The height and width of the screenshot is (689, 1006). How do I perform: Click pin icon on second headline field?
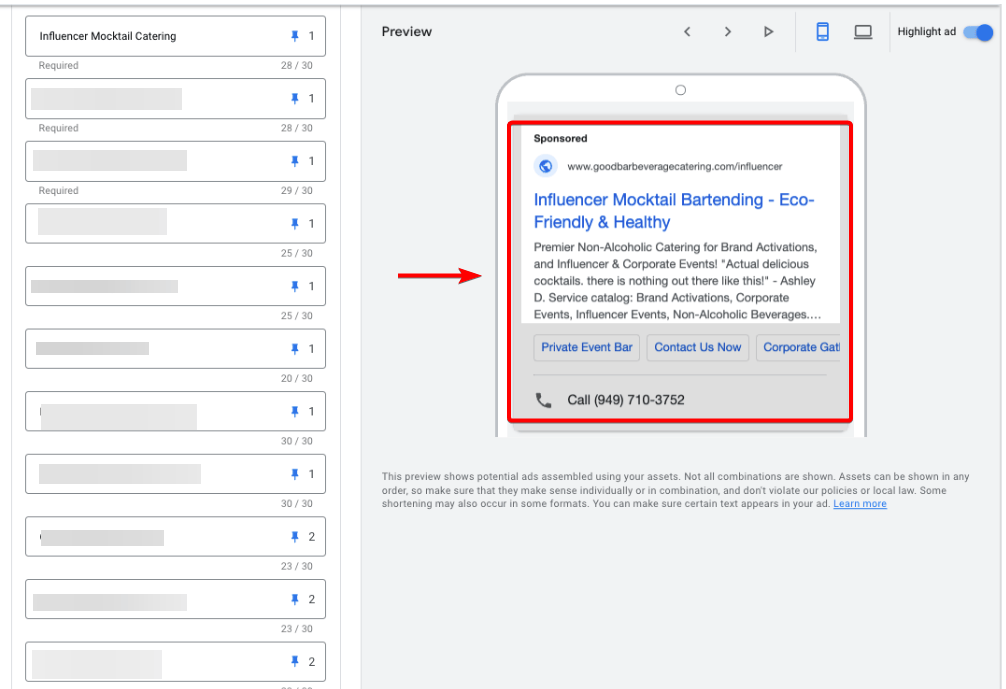[x=294, y=99]
